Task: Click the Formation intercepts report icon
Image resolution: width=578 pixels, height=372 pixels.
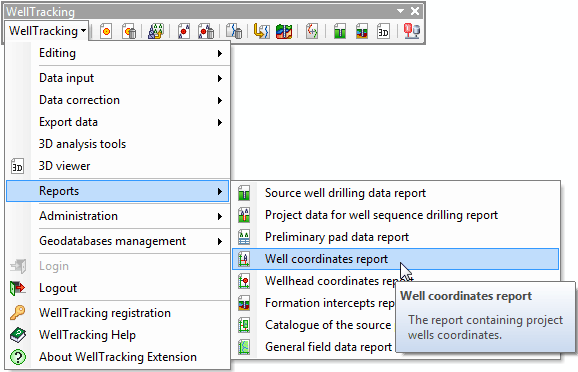Action: [244, 303]
